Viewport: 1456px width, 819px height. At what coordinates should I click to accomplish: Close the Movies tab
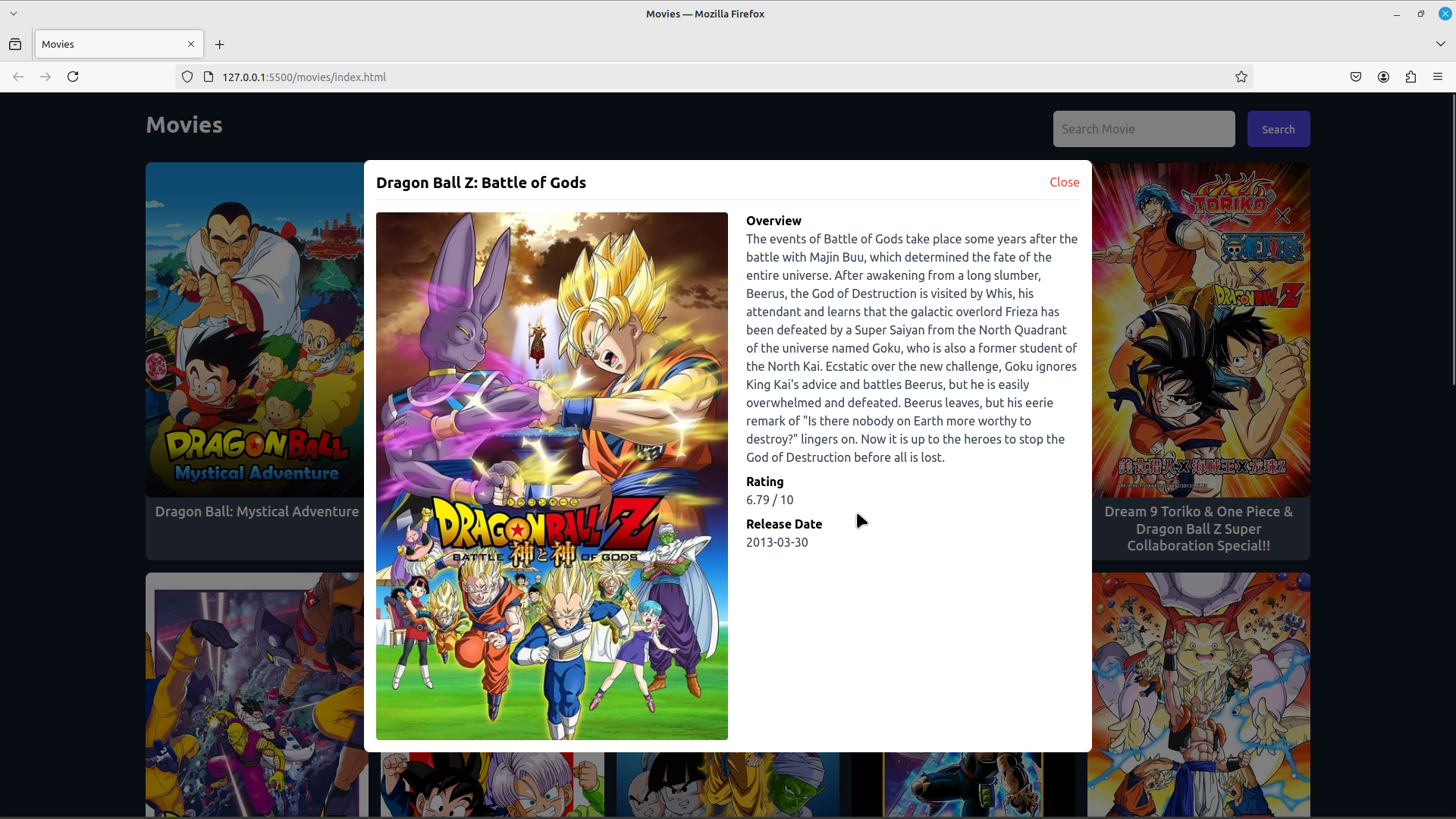[x=191, y=44]
